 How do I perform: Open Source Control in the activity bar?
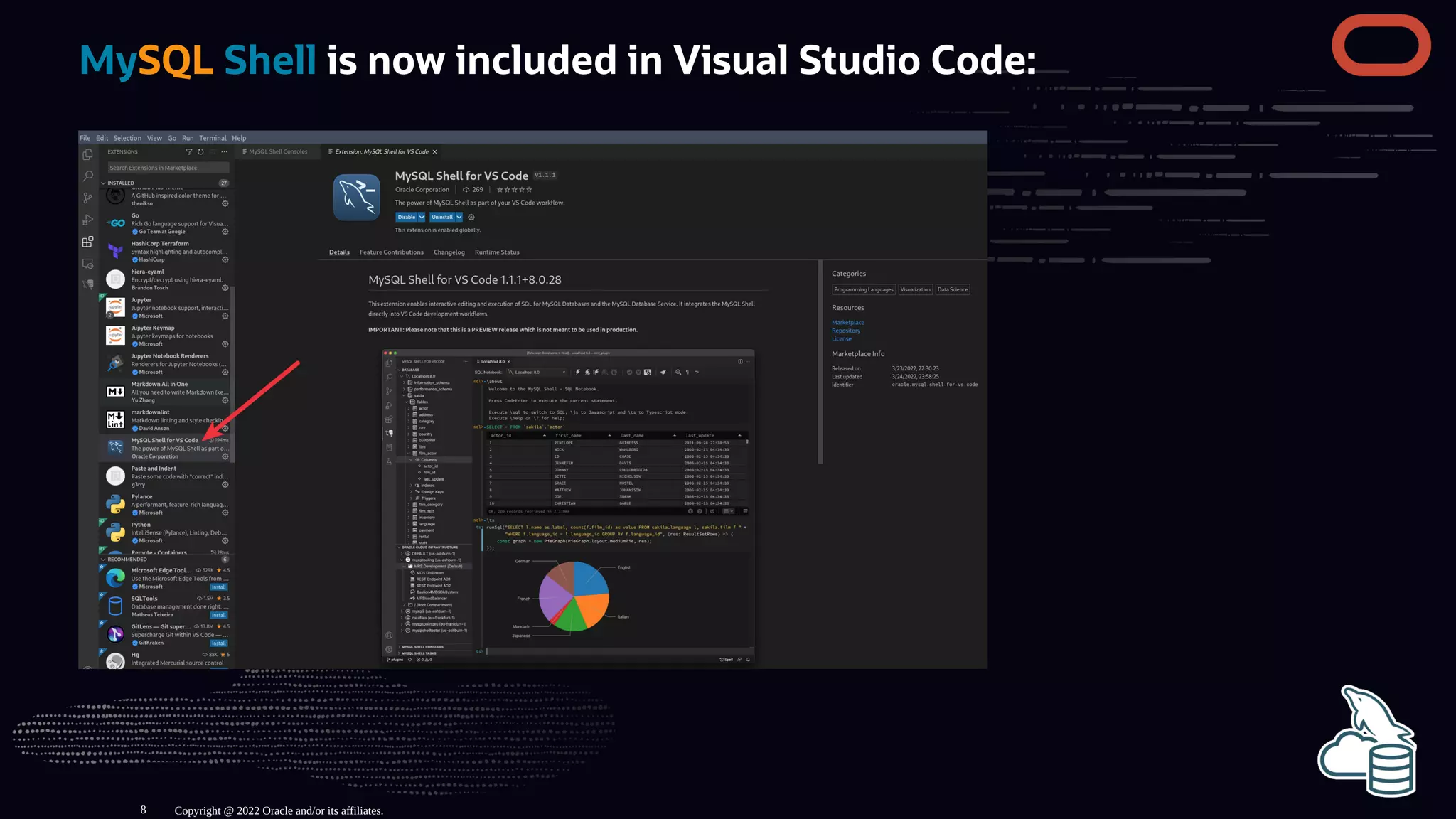tap(87, 198)
